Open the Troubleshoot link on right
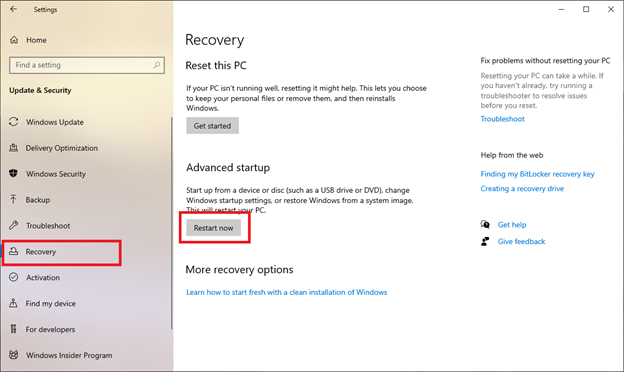 pyautogui.click(x=502, y=119)
